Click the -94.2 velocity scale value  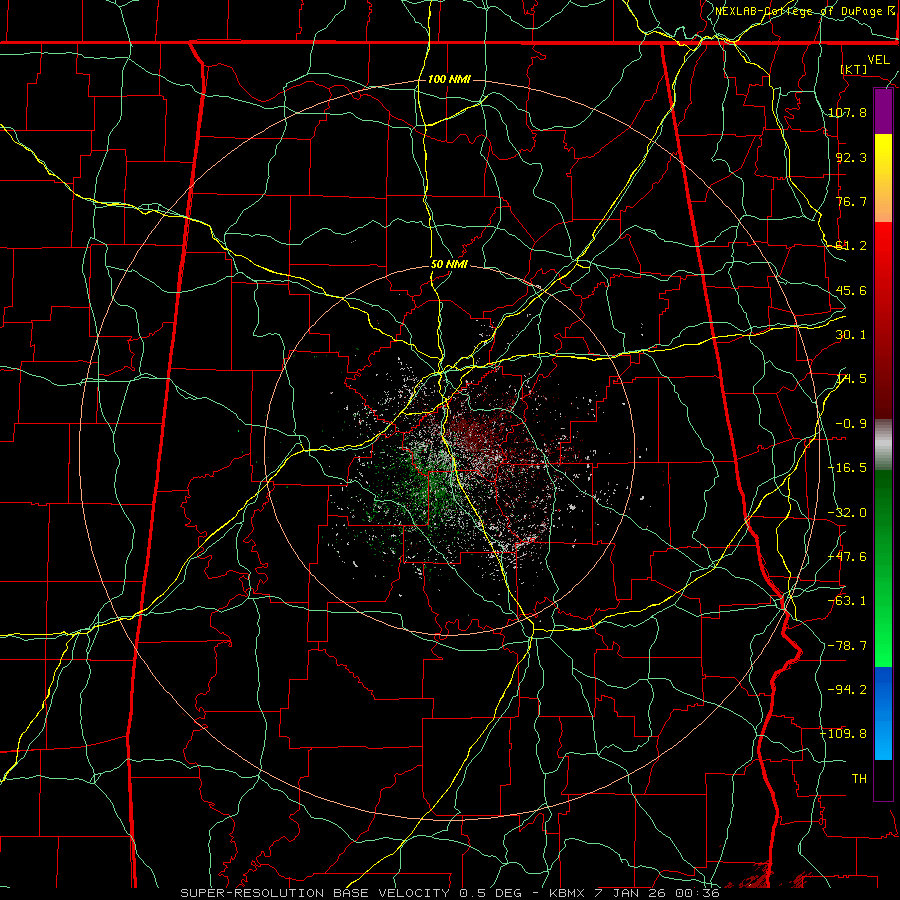point(847,689)
